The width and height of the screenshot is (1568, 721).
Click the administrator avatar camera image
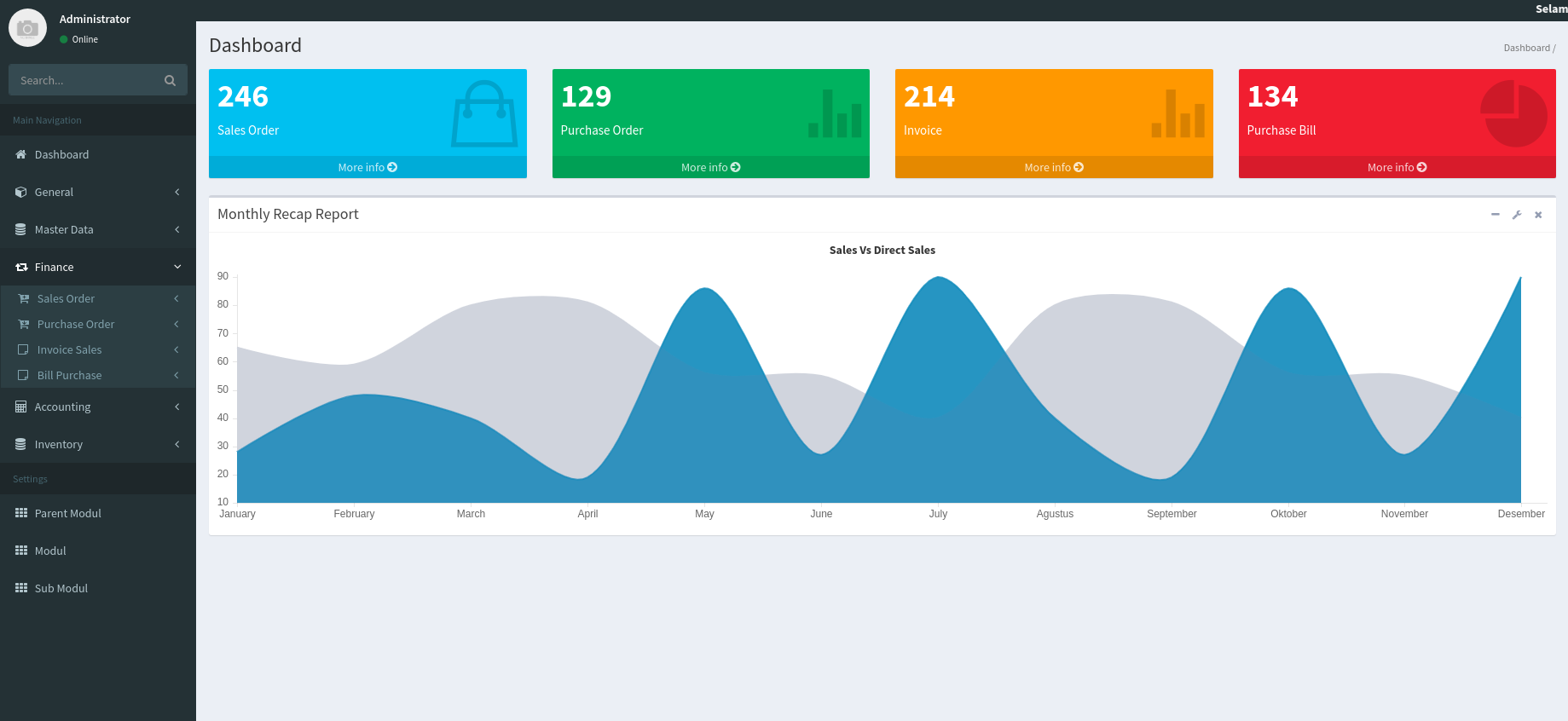[27, 28]
